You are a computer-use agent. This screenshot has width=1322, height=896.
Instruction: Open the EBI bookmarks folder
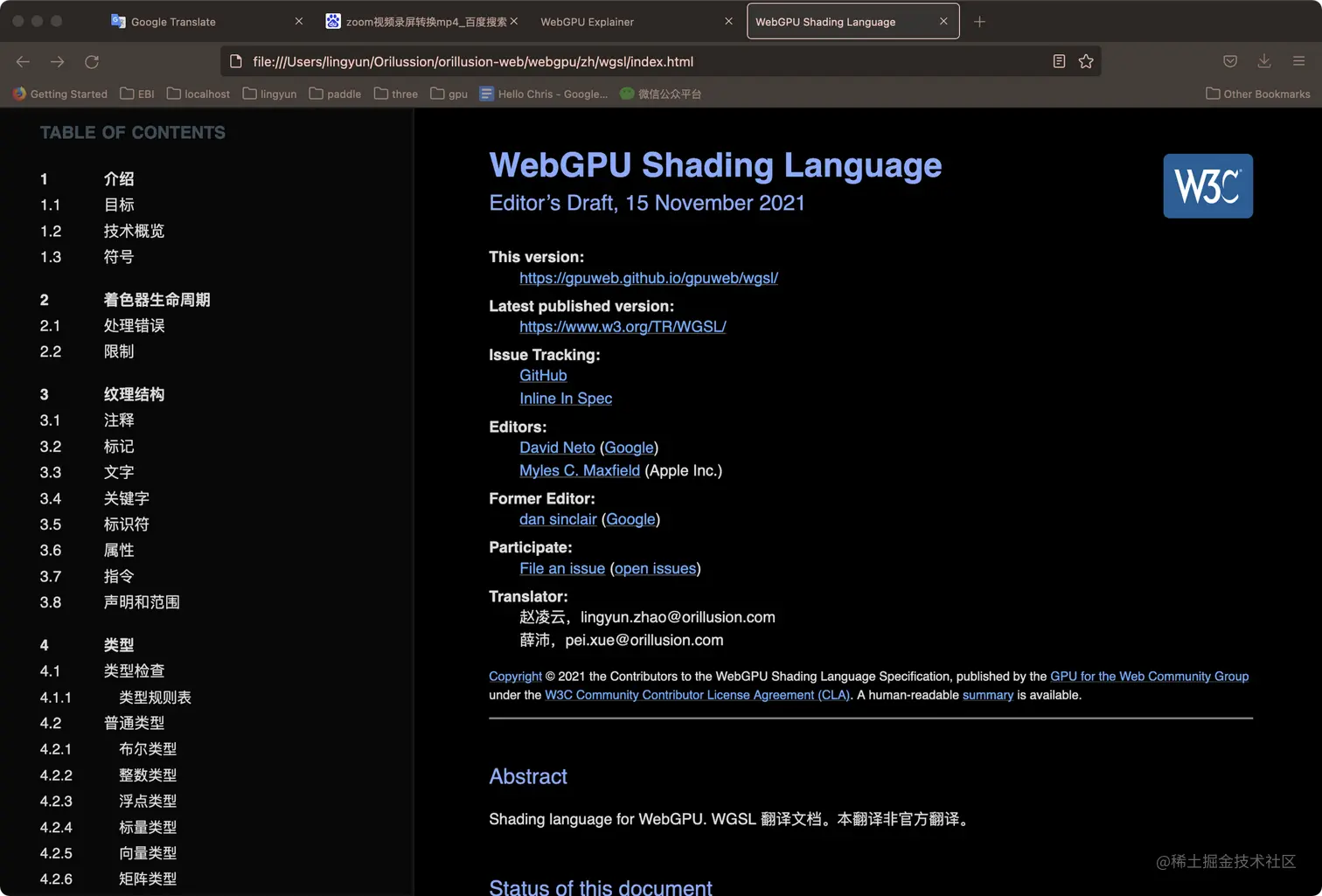(137, 94)
